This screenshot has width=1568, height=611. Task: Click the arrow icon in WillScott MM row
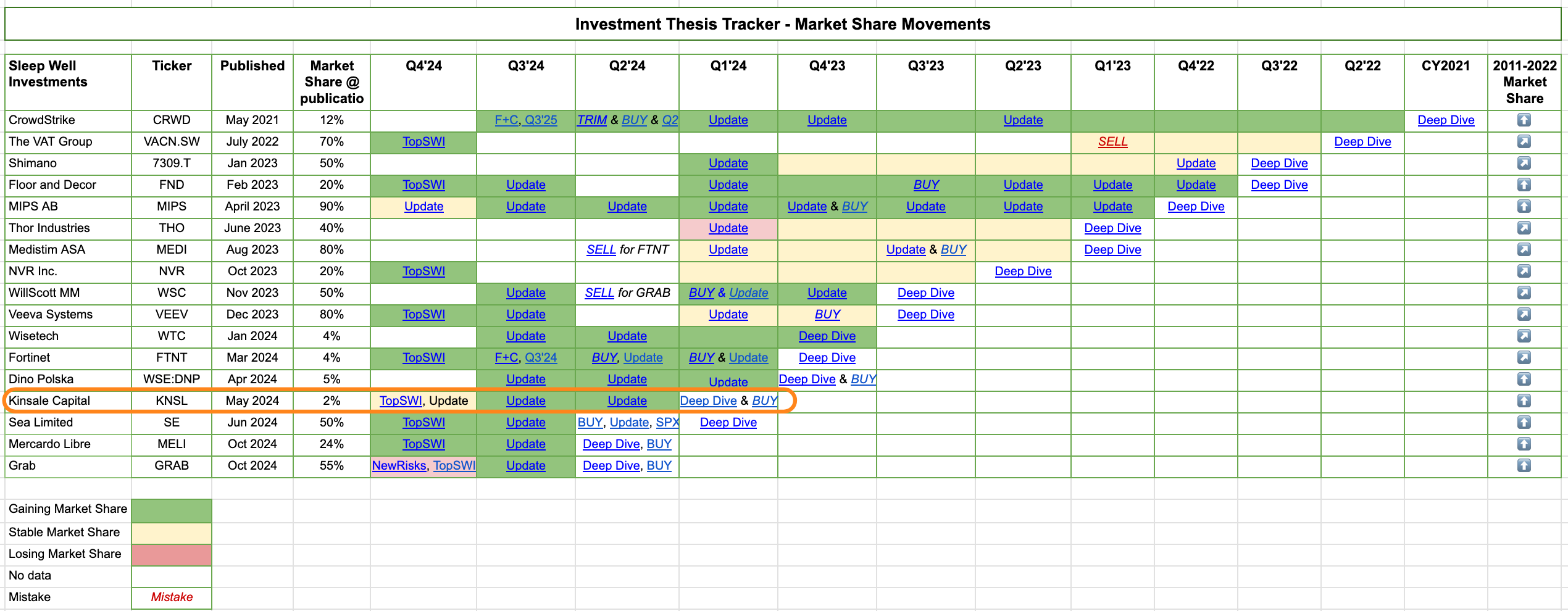click(1524, 293)
